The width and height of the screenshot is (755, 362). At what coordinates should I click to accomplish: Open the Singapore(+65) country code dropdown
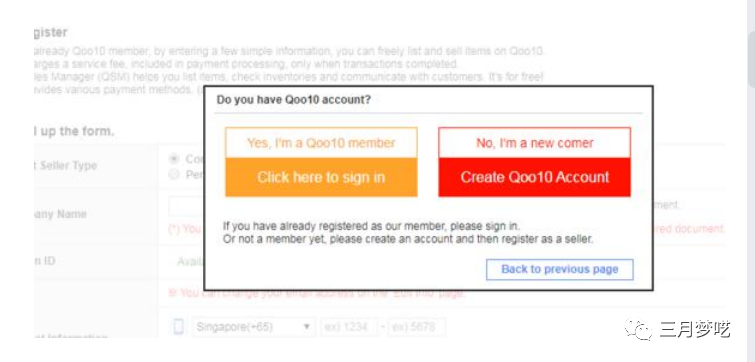point(254,327)
